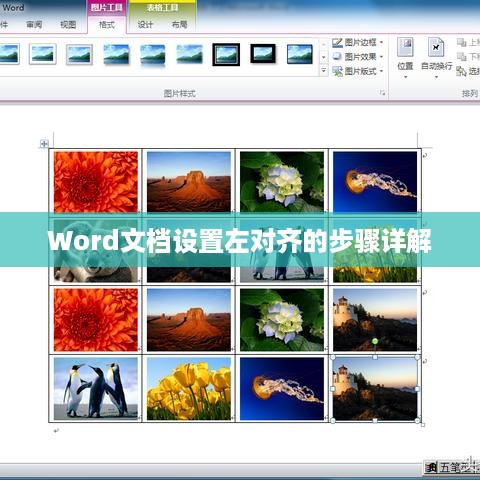
Task: Click the table move handle at table corner
Action: pos(44,144)
